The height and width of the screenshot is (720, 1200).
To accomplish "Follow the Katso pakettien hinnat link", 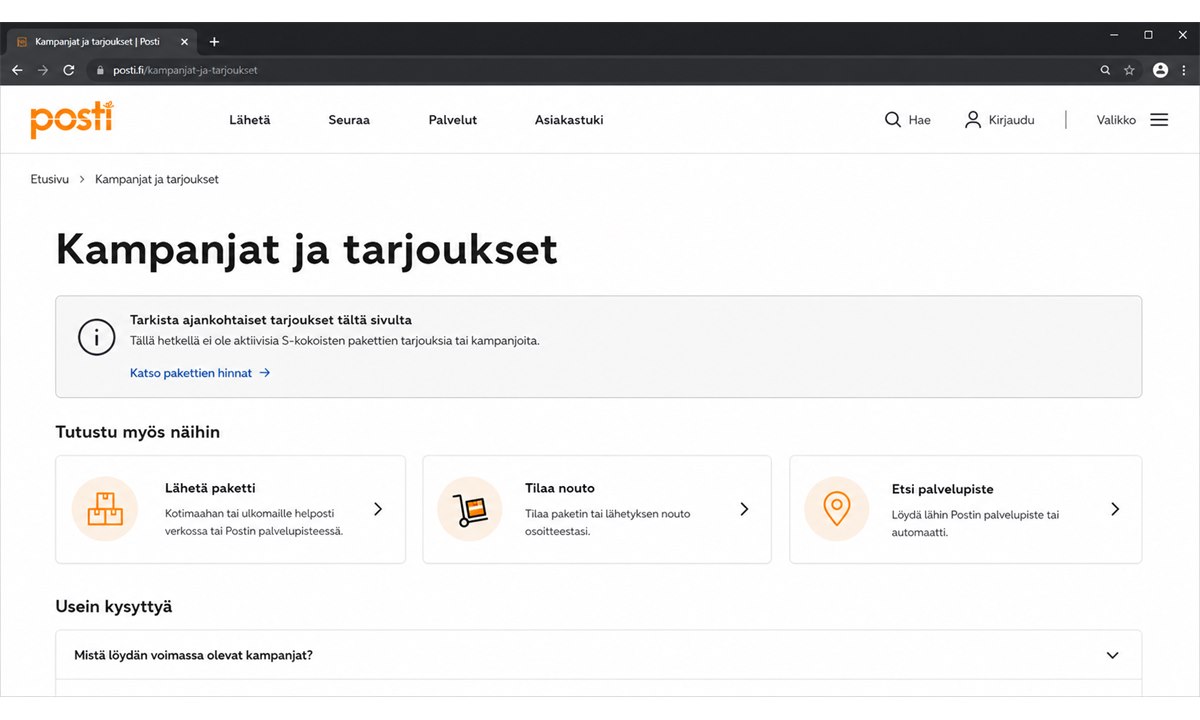I will [191, 373].
